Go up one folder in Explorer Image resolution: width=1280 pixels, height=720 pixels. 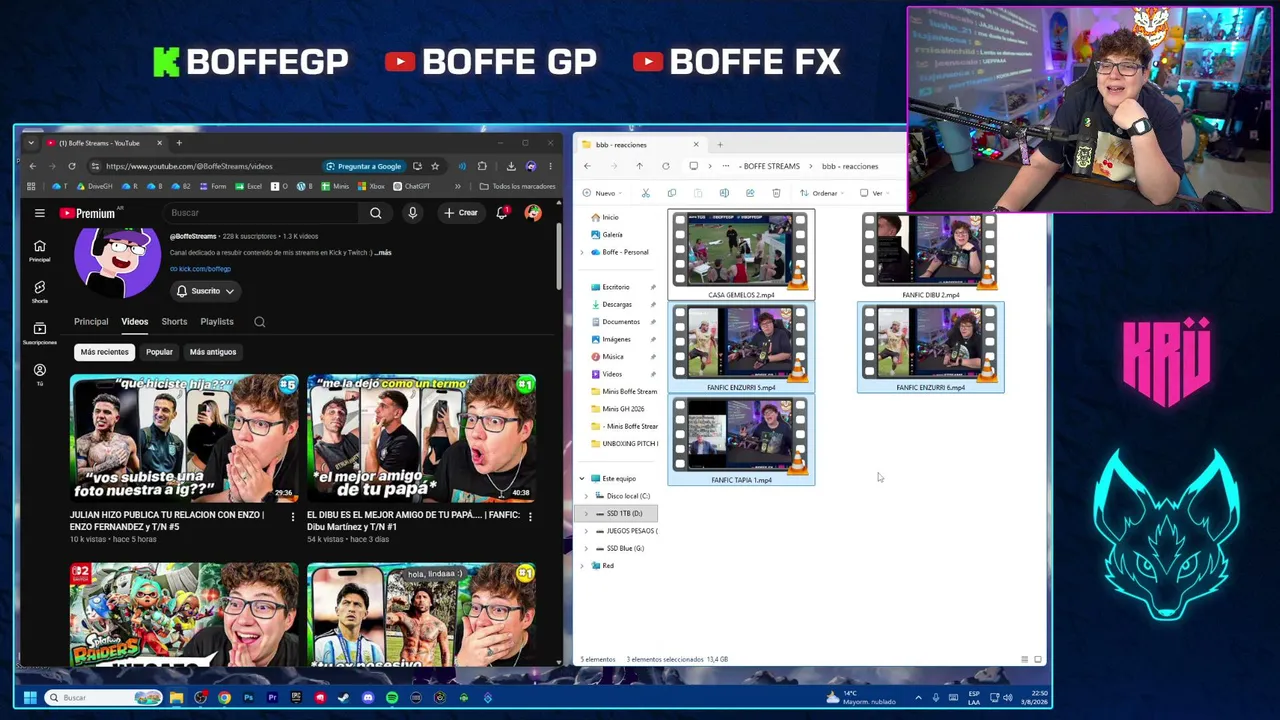coord(639,166)
